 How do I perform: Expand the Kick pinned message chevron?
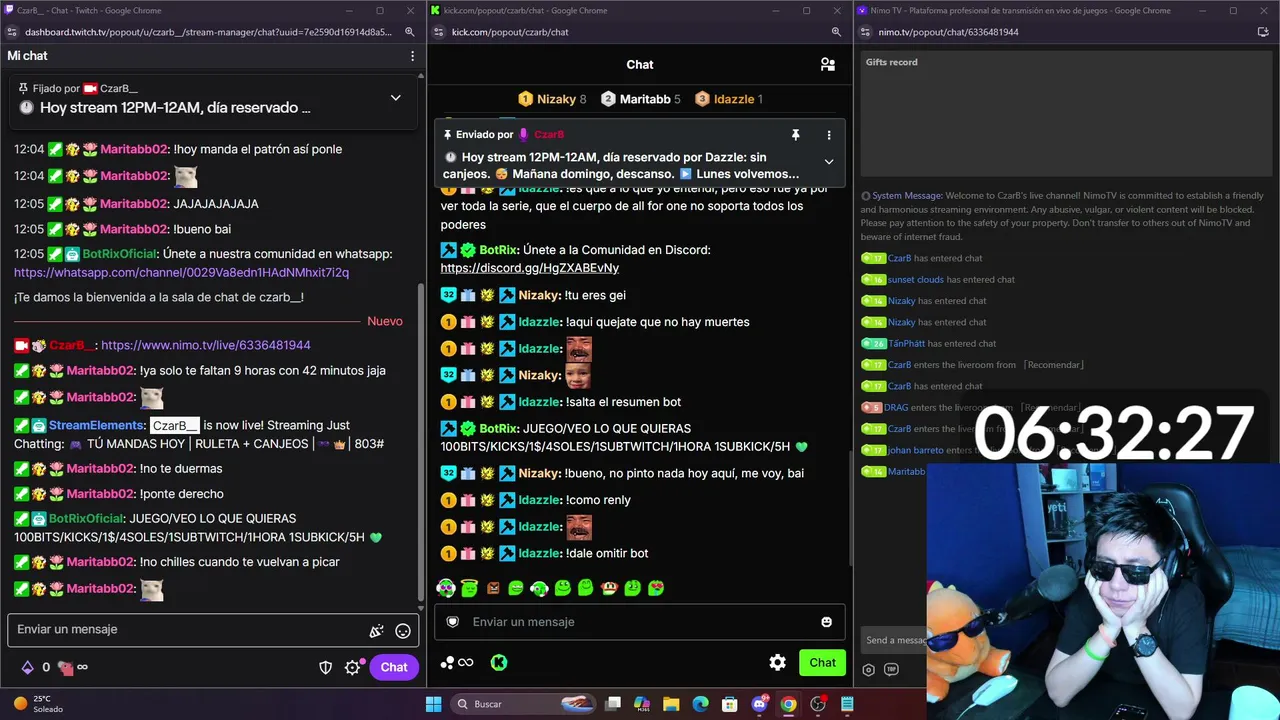828,161
